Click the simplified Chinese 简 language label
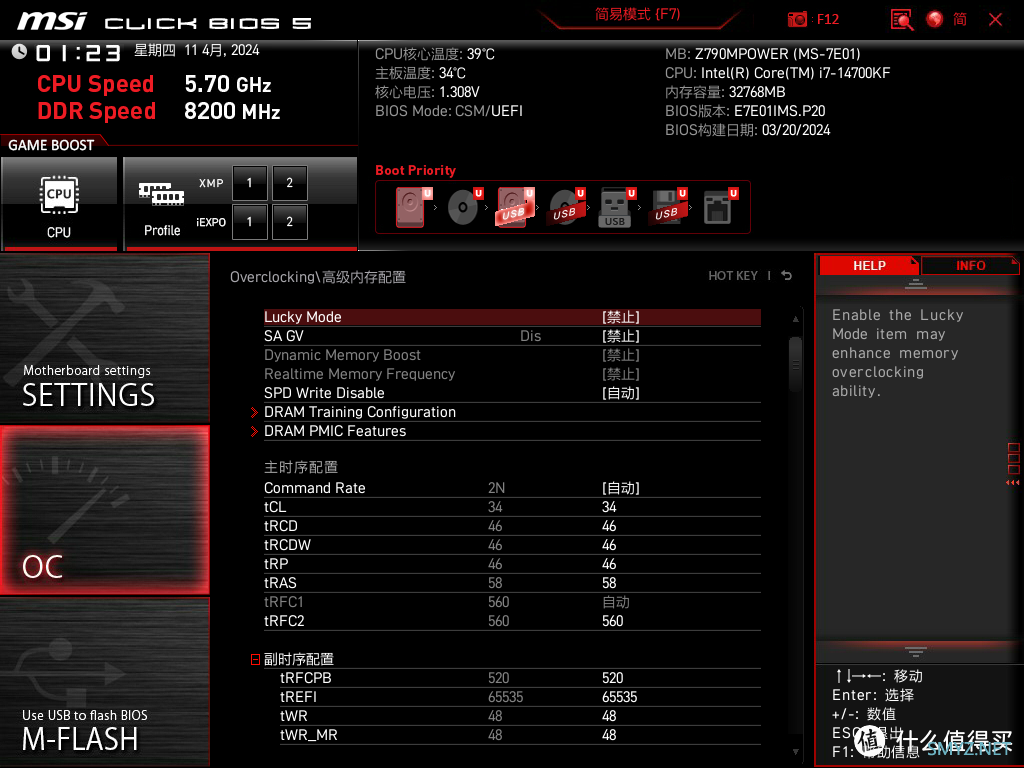Viewport: 1024px width, 768px height. pyautogui.click(x=959, y=20)
